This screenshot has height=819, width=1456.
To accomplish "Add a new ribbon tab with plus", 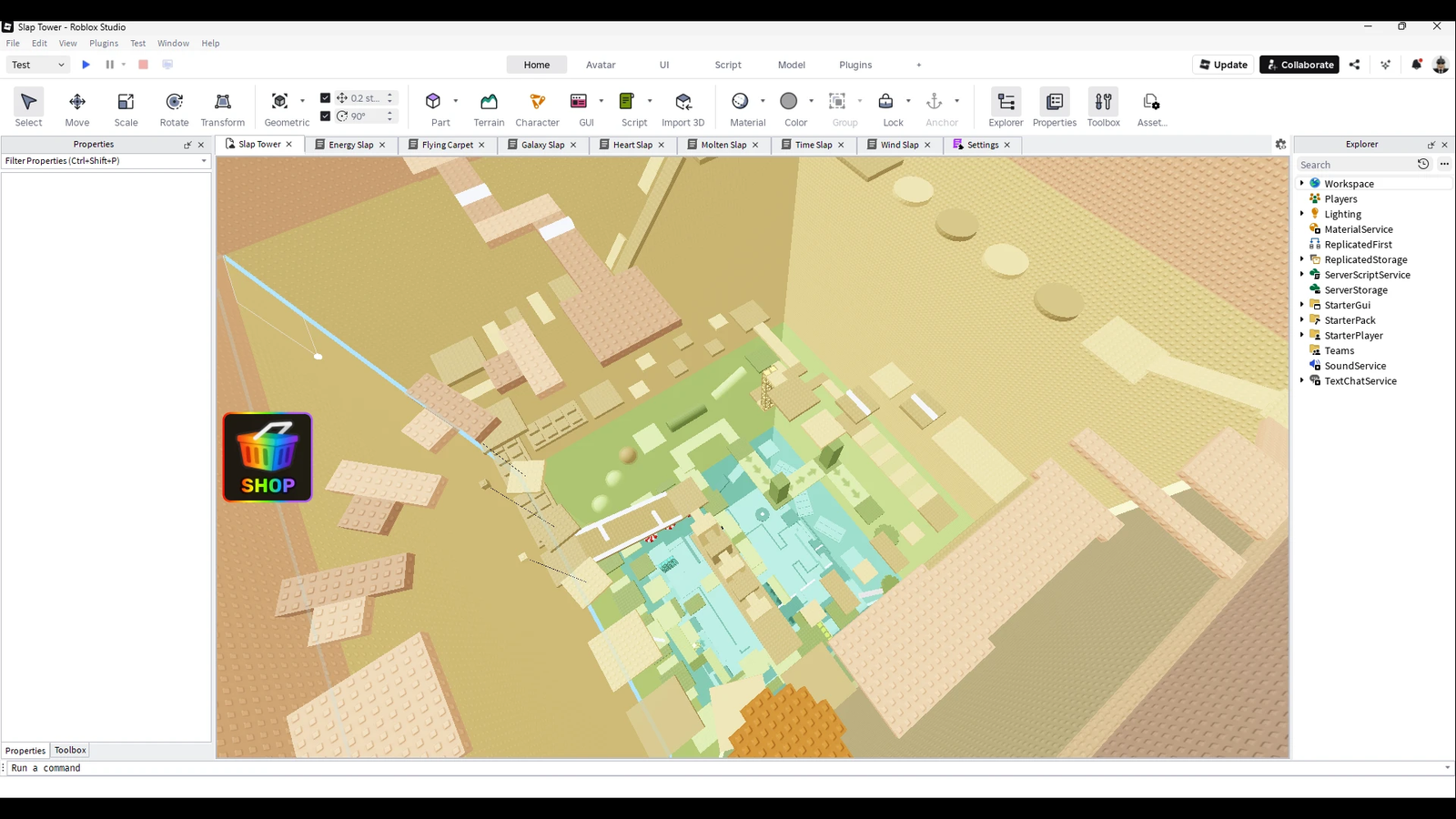I will (x=919, y=65).
